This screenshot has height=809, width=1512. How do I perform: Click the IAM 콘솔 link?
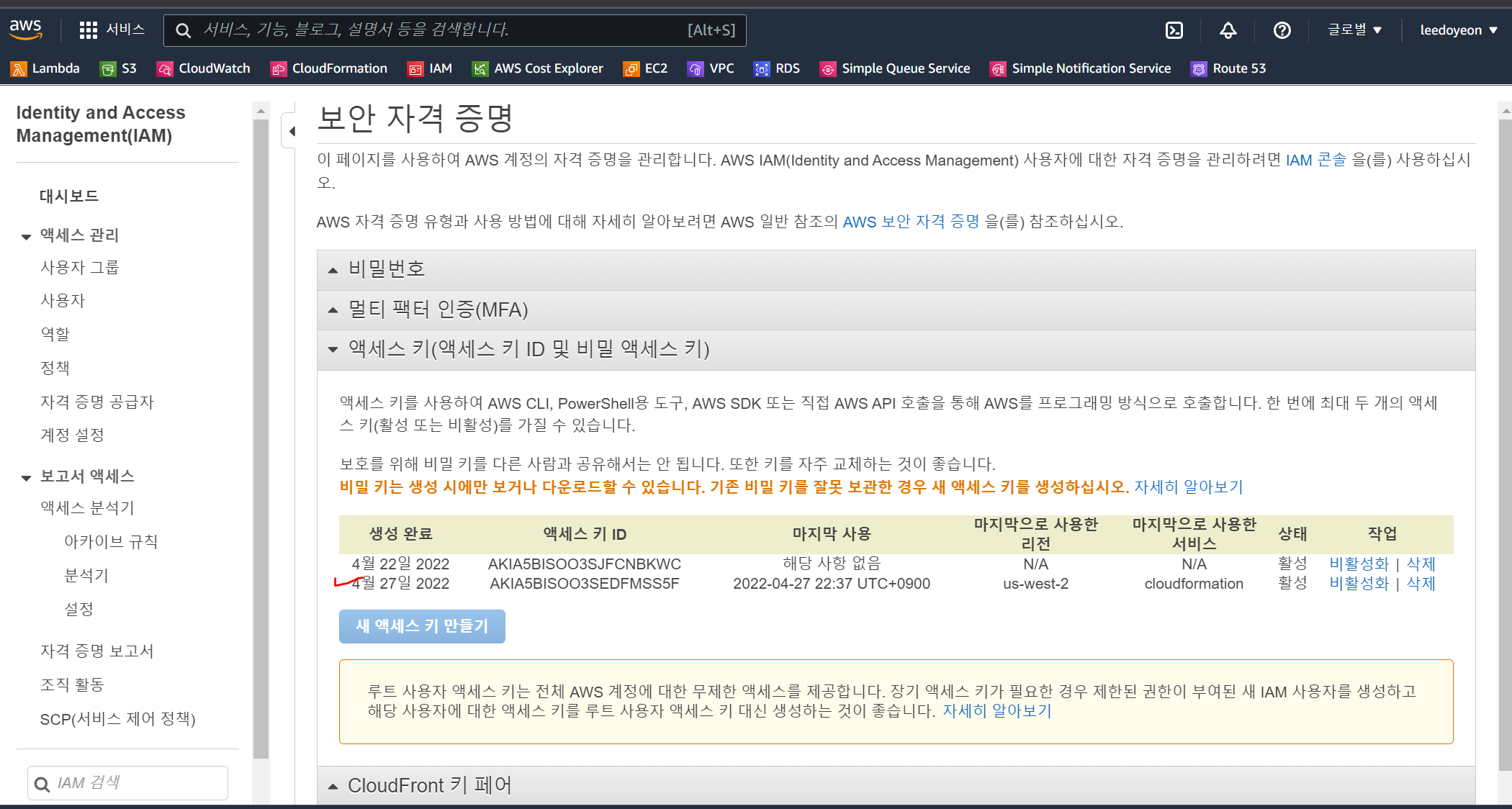click(1315, 161)
